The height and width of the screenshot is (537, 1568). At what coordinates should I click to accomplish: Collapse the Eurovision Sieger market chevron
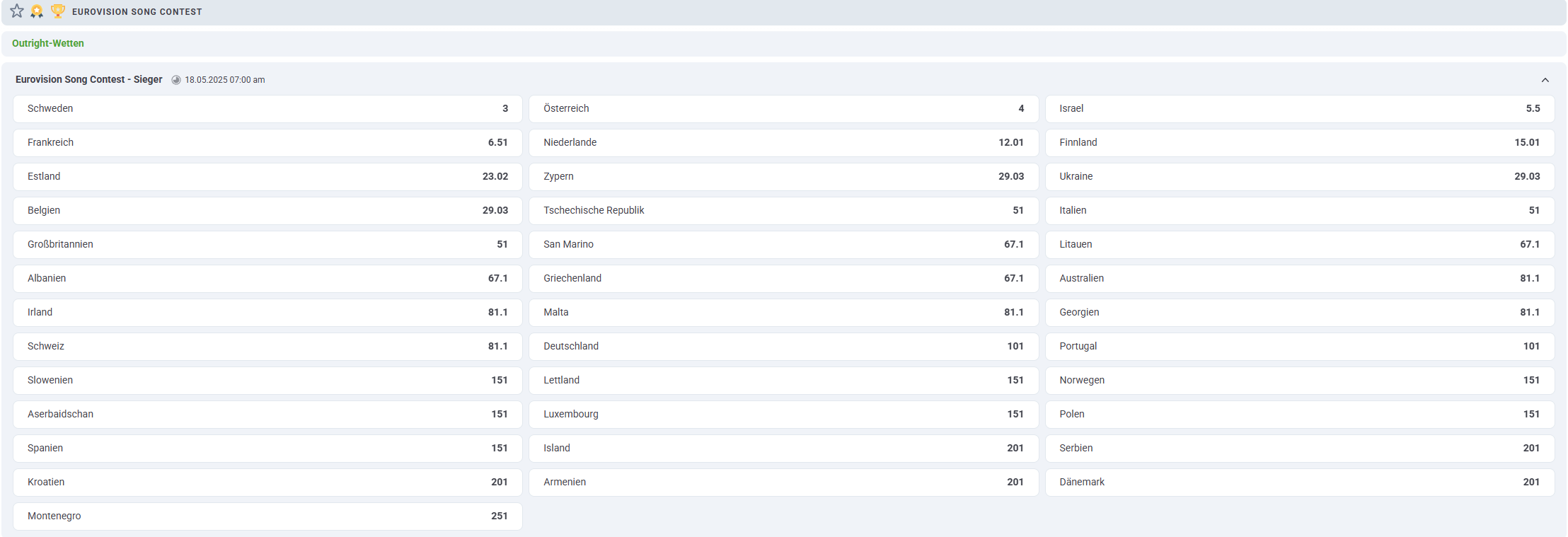coord(1545,80)
